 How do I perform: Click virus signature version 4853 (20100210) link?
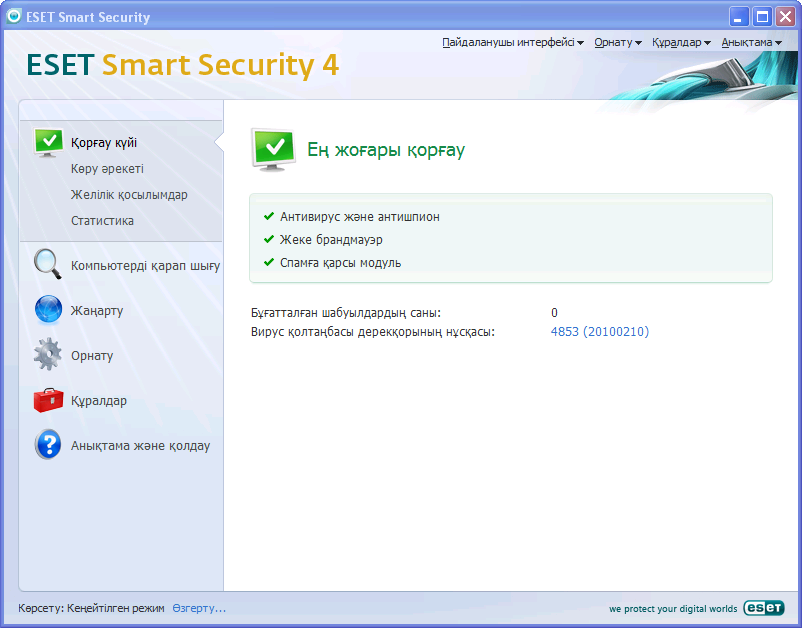(x=599, y=331)
